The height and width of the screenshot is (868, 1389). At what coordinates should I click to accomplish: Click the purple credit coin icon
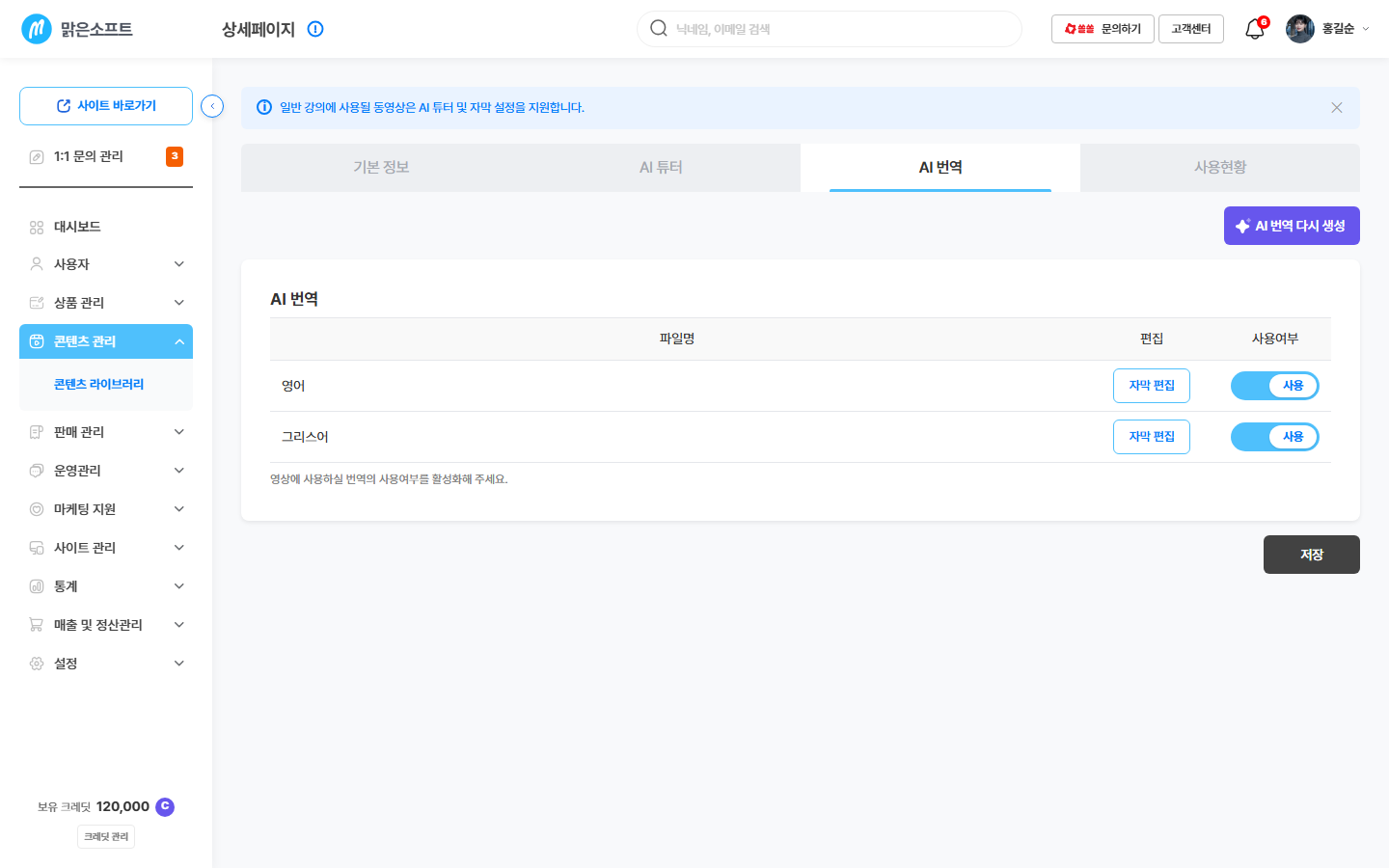tap(165, 806)
